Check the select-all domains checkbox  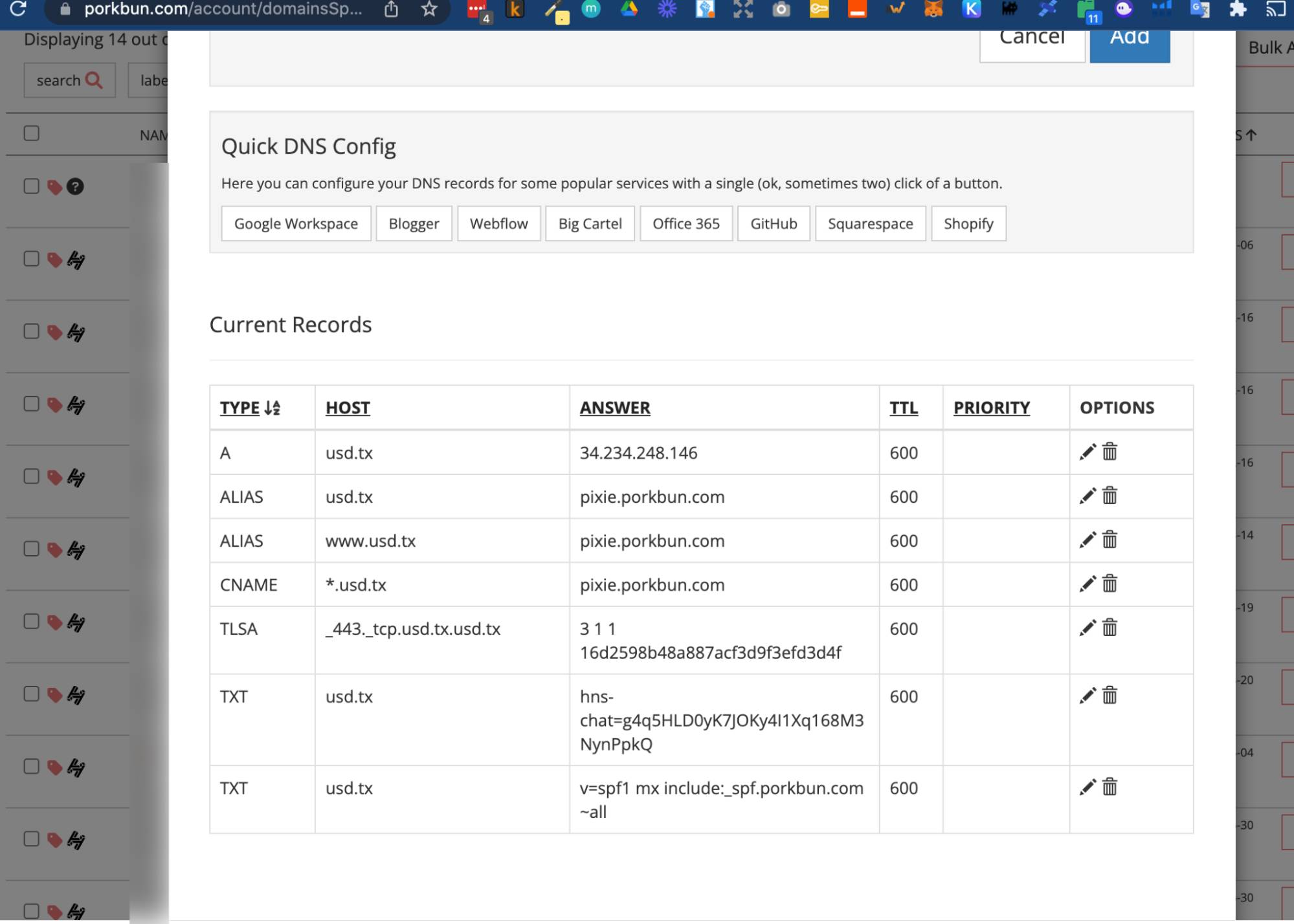(x=30, y=132)
